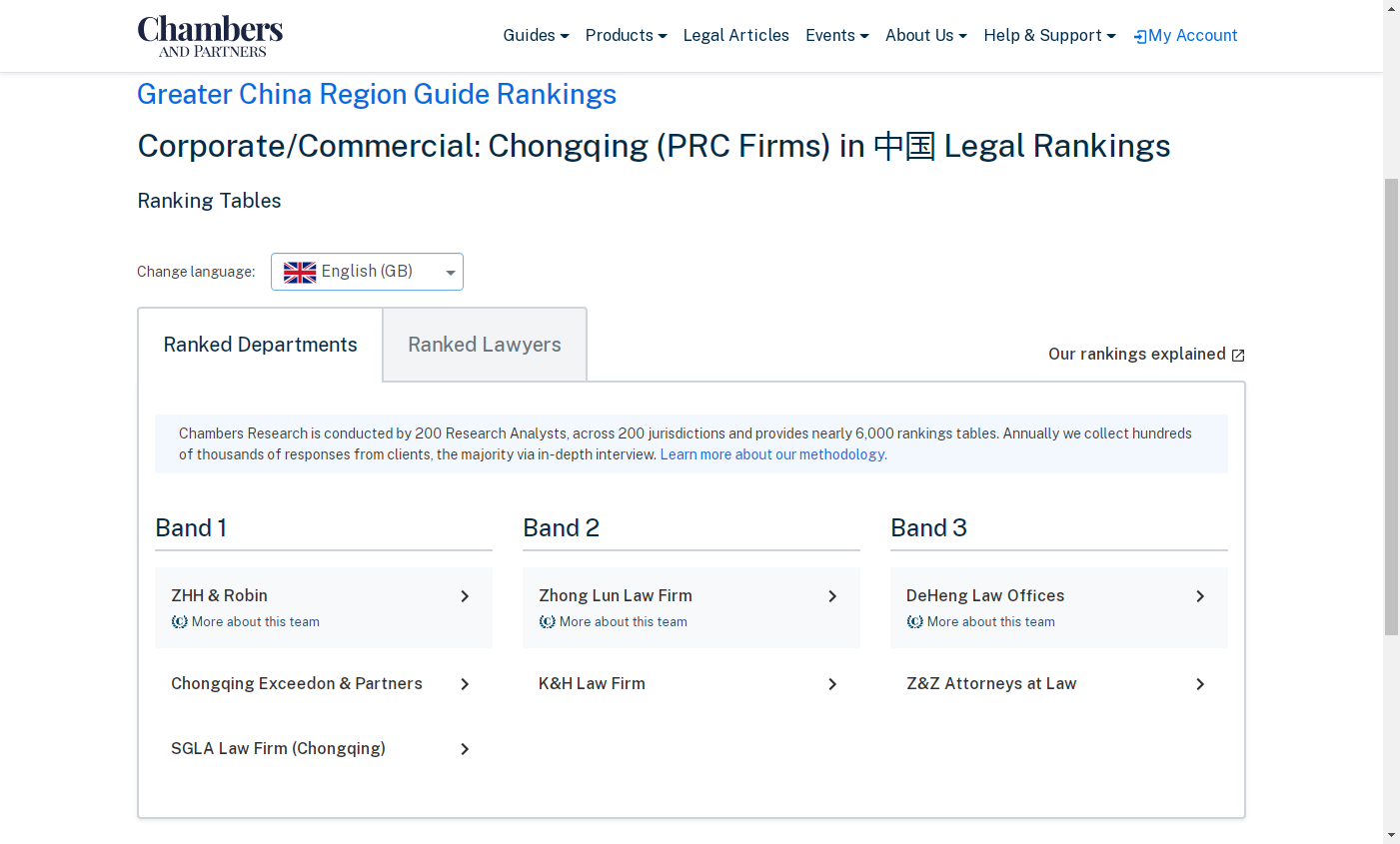
Task: Click the external link icon beside rankings explained
Action: [1238, 356]
